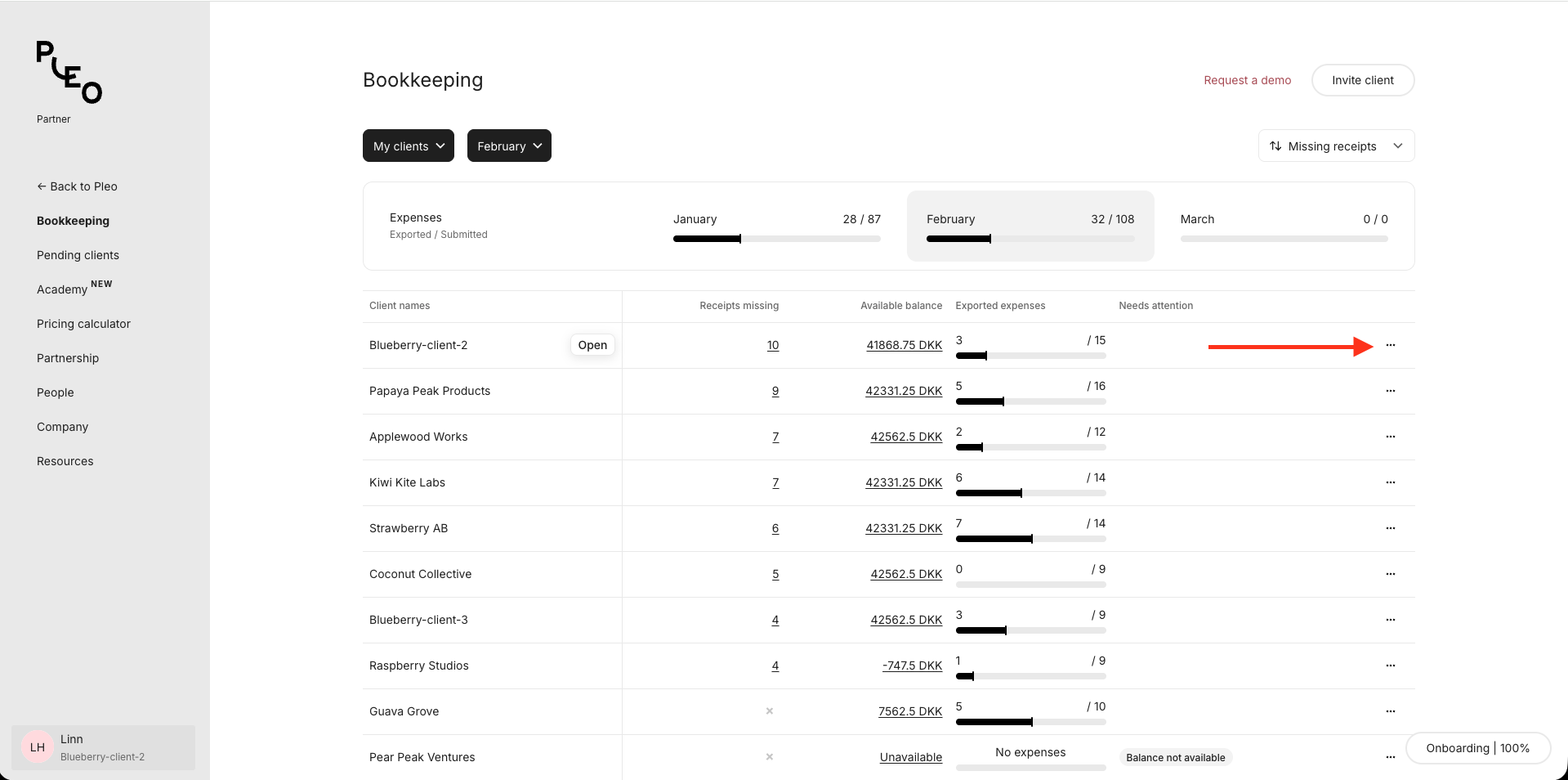
Task: Expand the My clients filter dropdown
Action: pos(409,146)
